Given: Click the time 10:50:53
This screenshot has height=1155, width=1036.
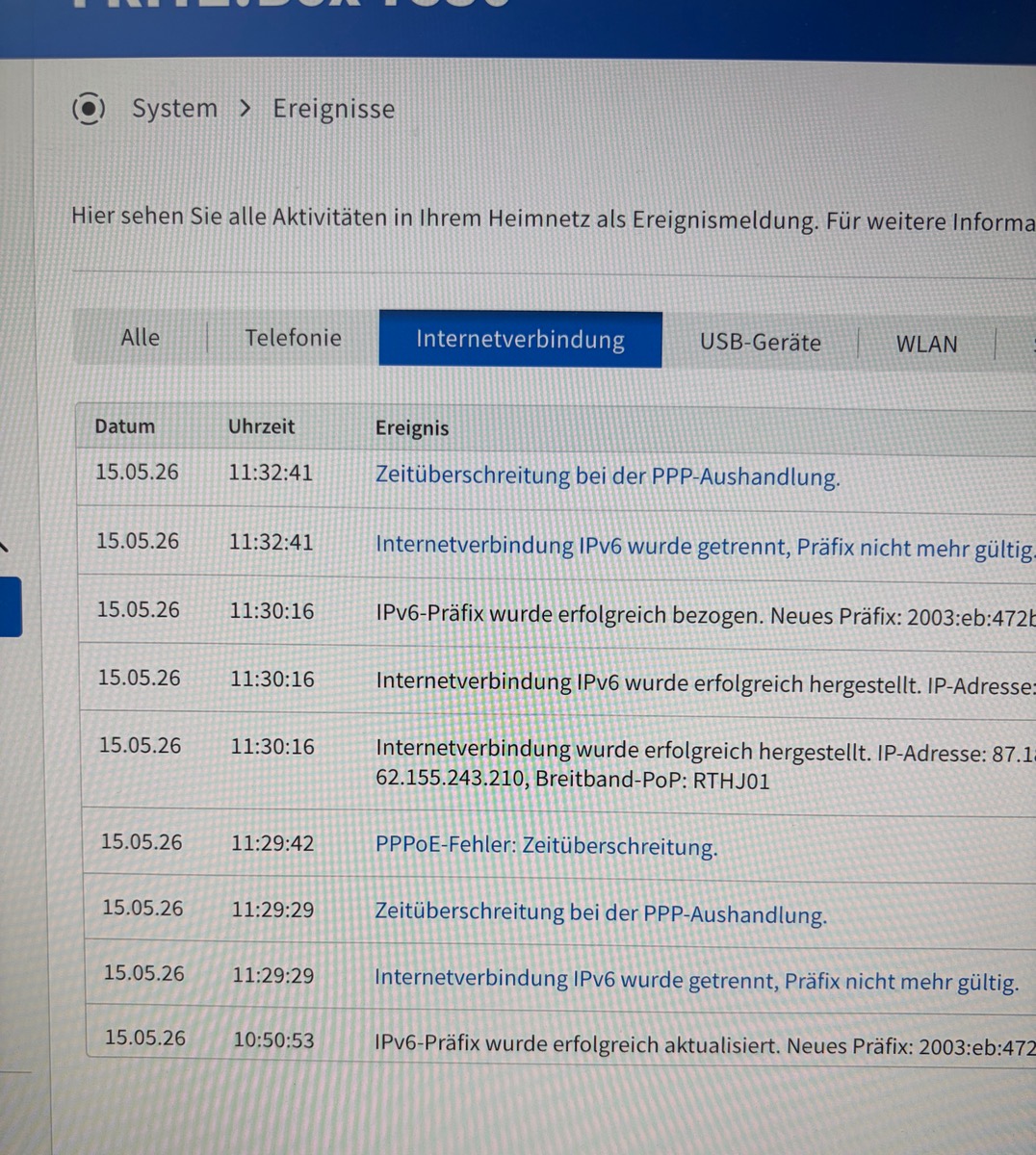Looking at the screenshot, I should click(x=273, y=1039).
